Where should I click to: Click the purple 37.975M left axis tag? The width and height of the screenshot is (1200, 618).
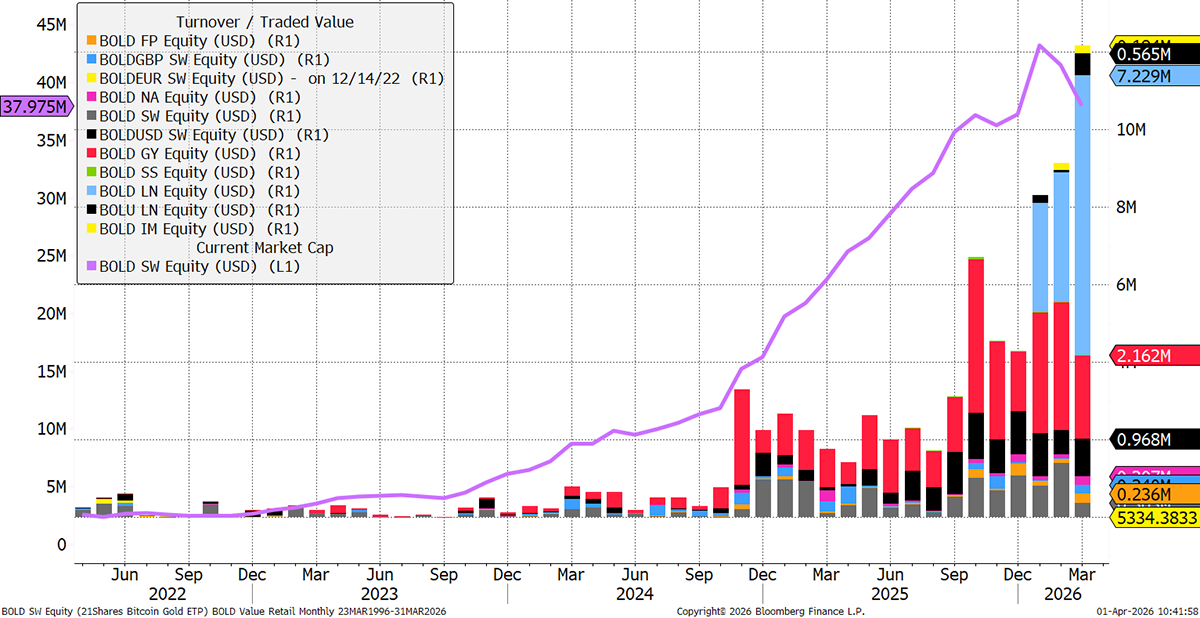pyautogui.click(x=36, y=106)
